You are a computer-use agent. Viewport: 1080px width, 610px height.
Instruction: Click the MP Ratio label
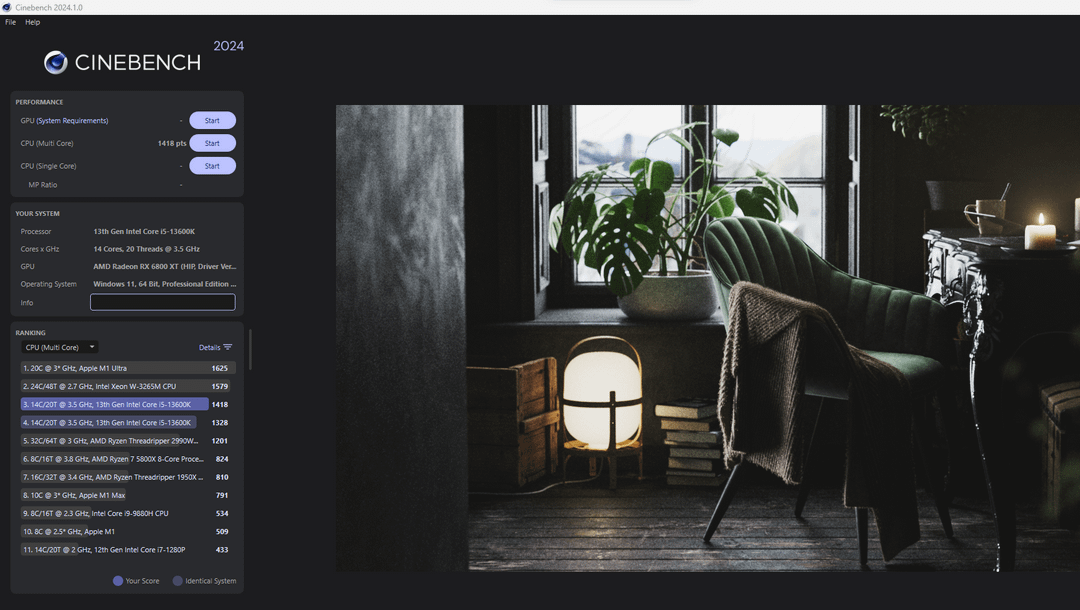(43, 185)
